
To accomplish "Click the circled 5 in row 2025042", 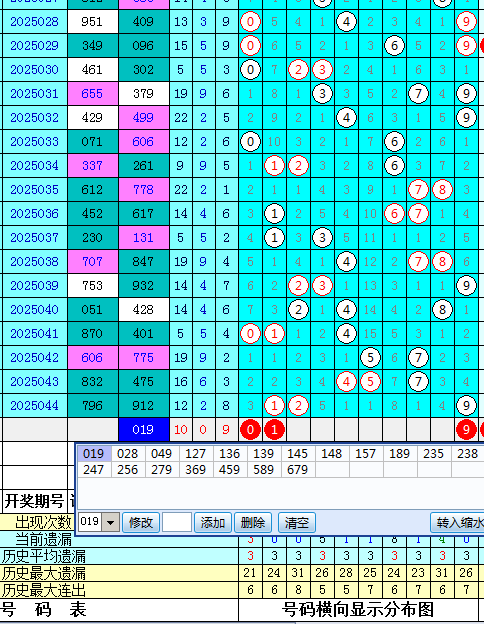I will (370, 358).
